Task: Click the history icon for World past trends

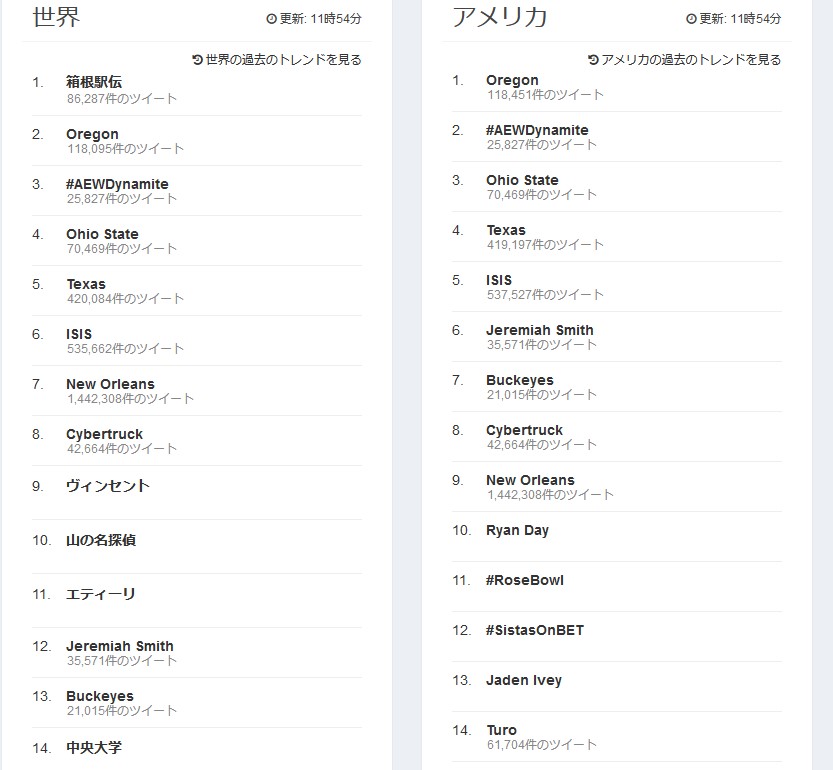Action: [198, 60]
